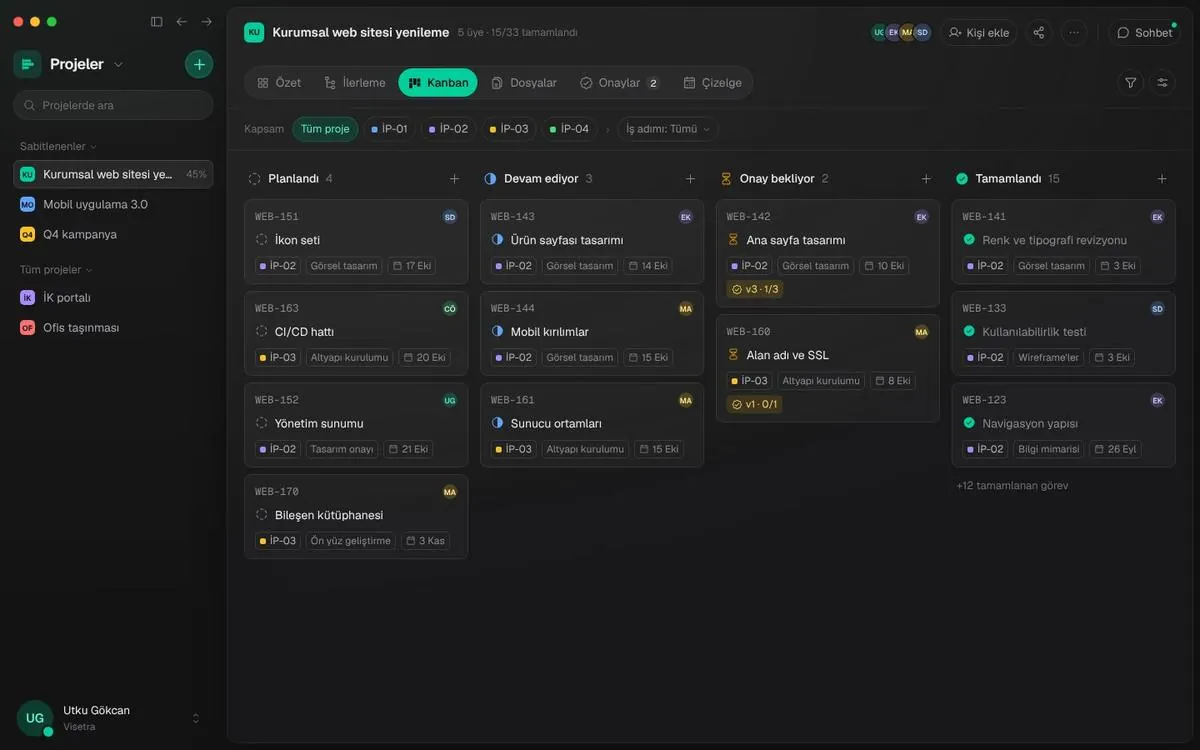Viewport: 1200px width, 750px height.
Task: Click the KU project badge in header
Action: [x=254, y=32]
